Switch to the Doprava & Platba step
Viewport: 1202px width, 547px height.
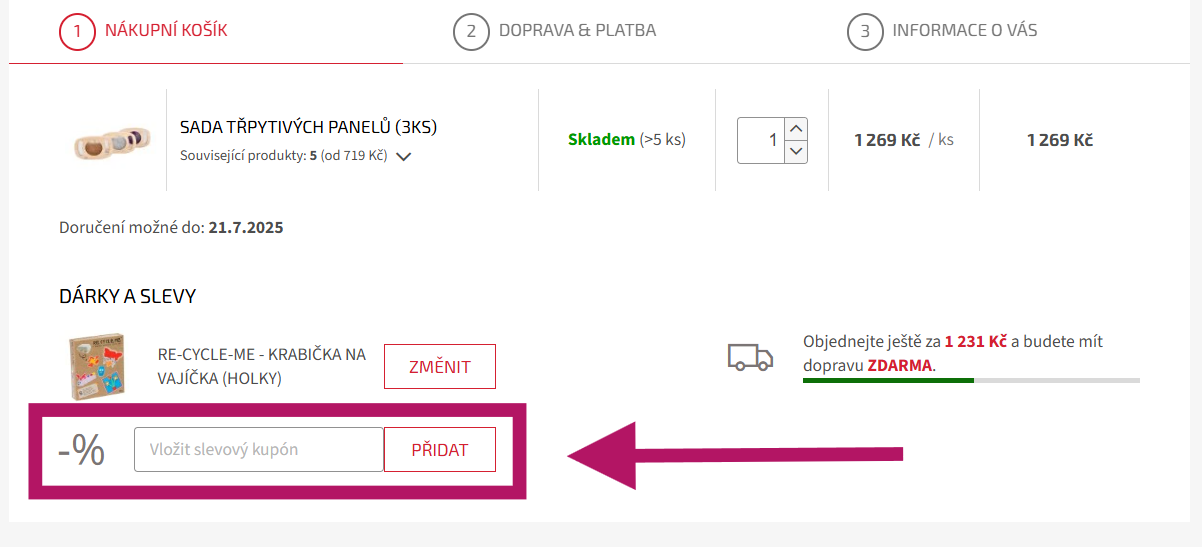tap(577, 30)
